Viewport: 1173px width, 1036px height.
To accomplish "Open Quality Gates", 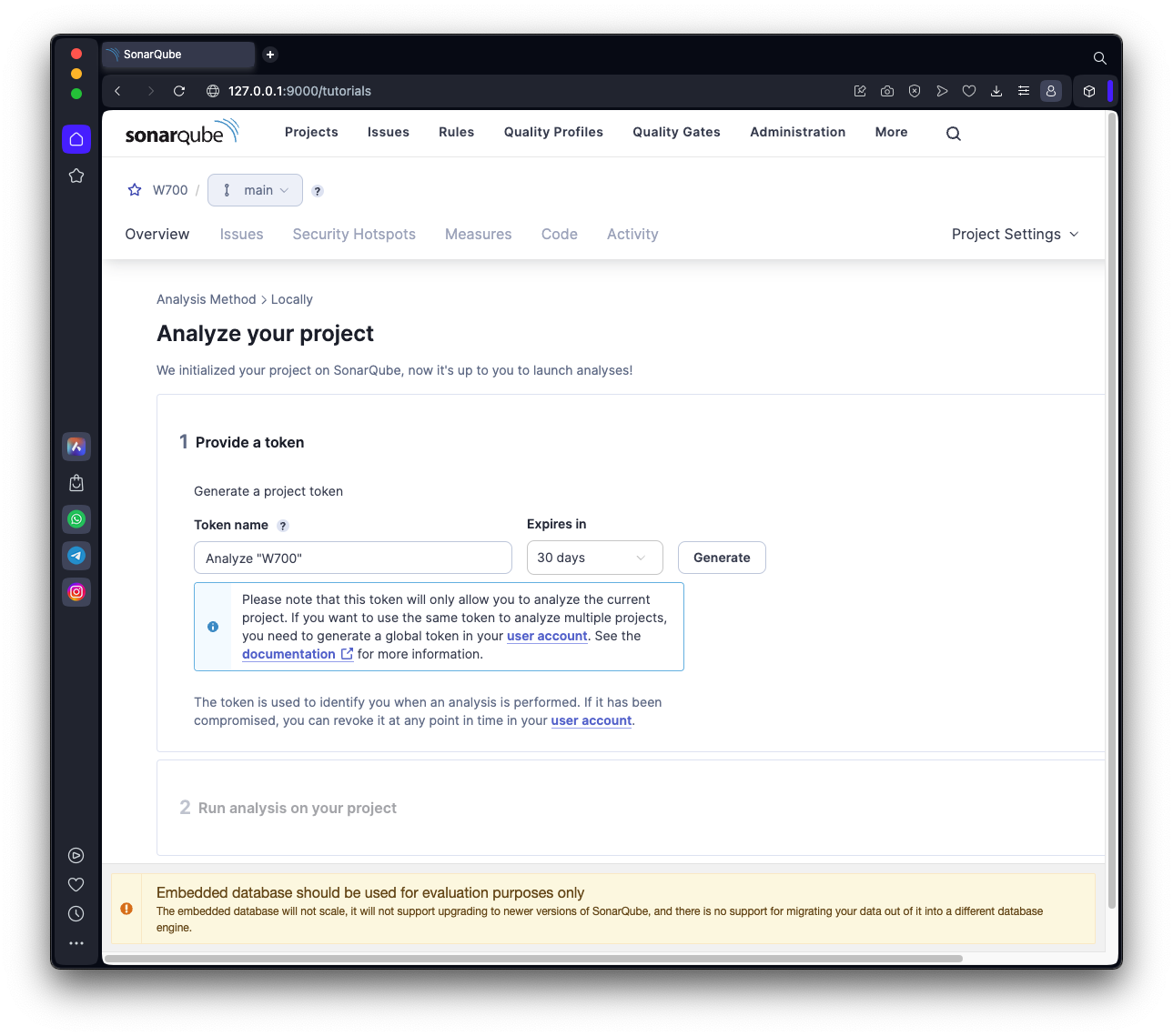I will coord(676,132).
